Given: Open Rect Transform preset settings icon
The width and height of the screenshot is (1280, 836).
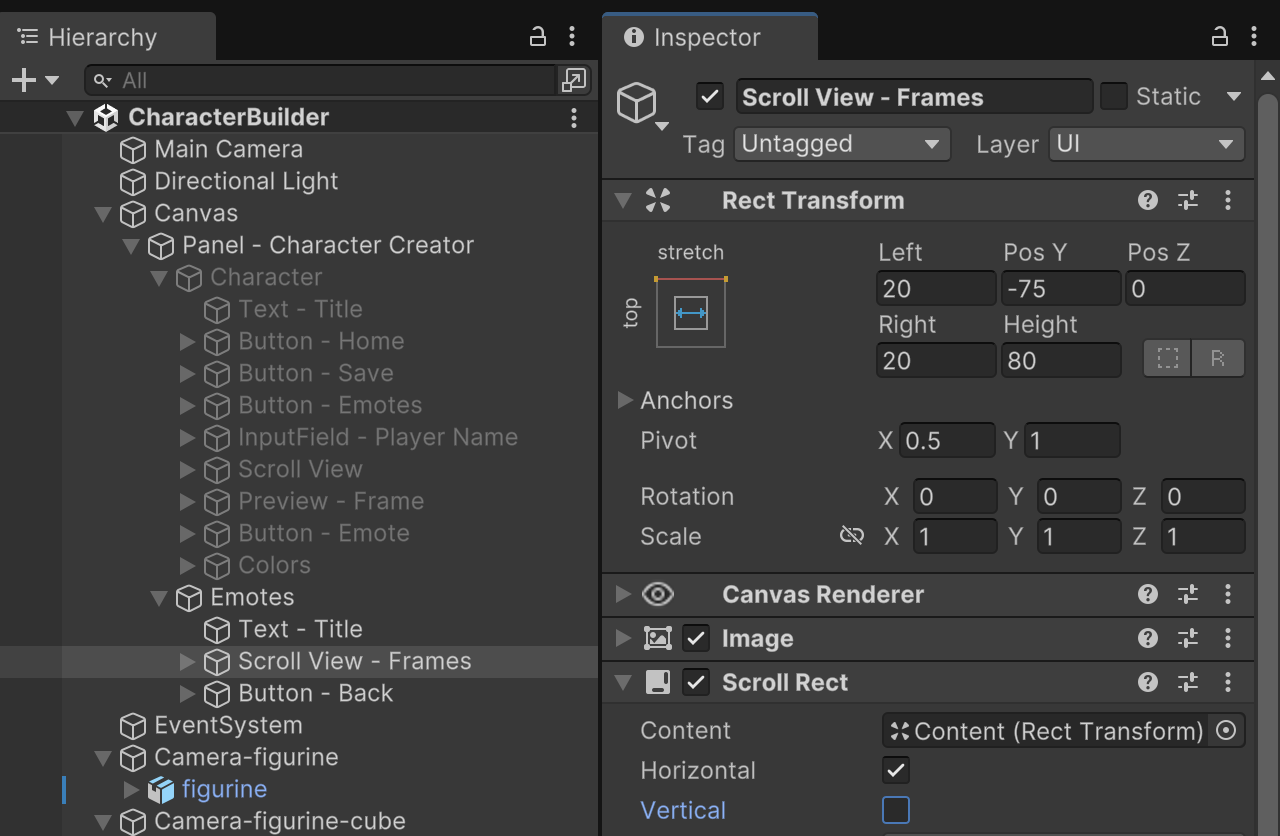Looking at the screenshot, I should pyautogui.click(x=1188, y=200).
